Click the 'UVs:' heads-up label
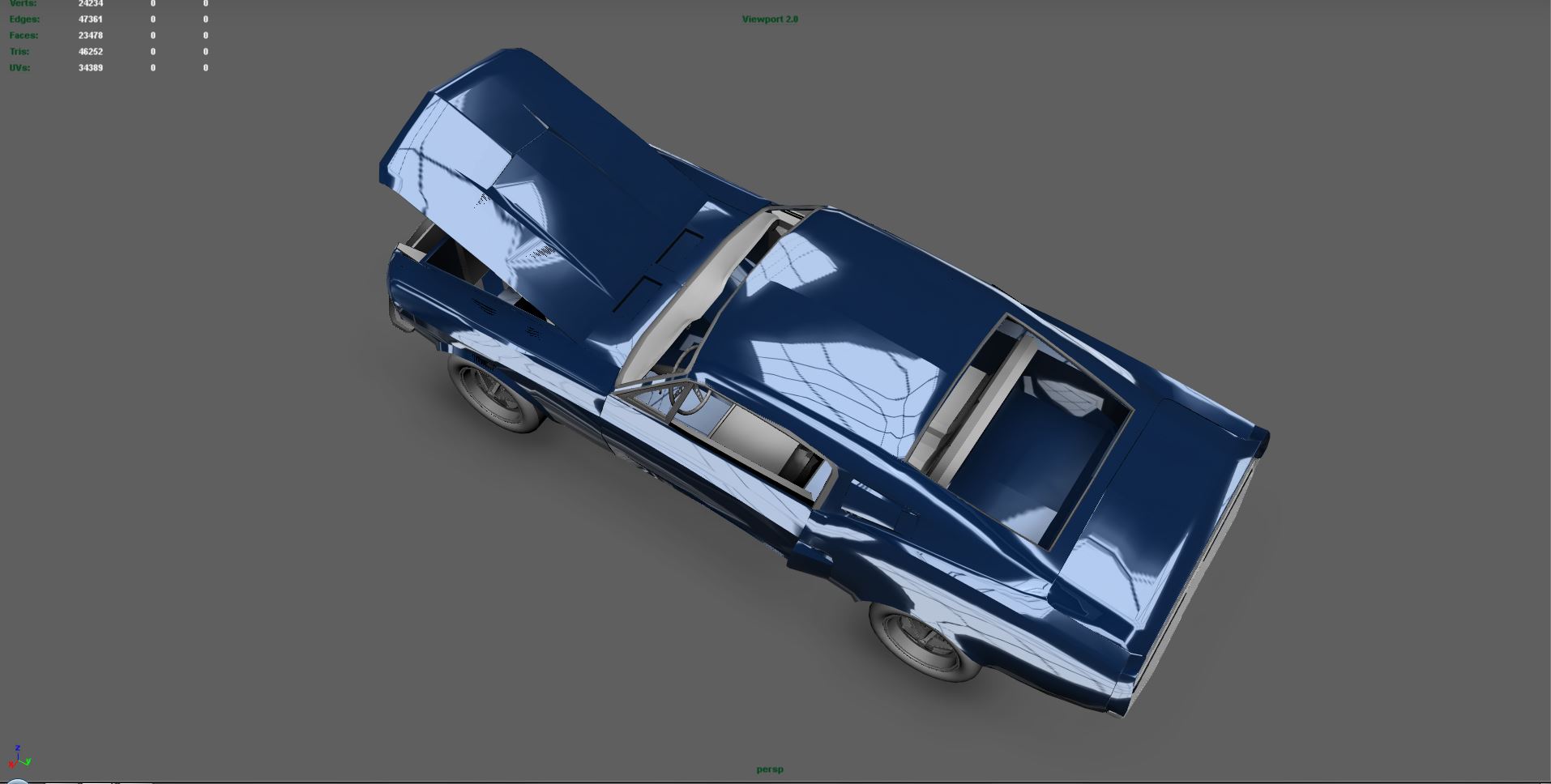 [x=20, y=67]
